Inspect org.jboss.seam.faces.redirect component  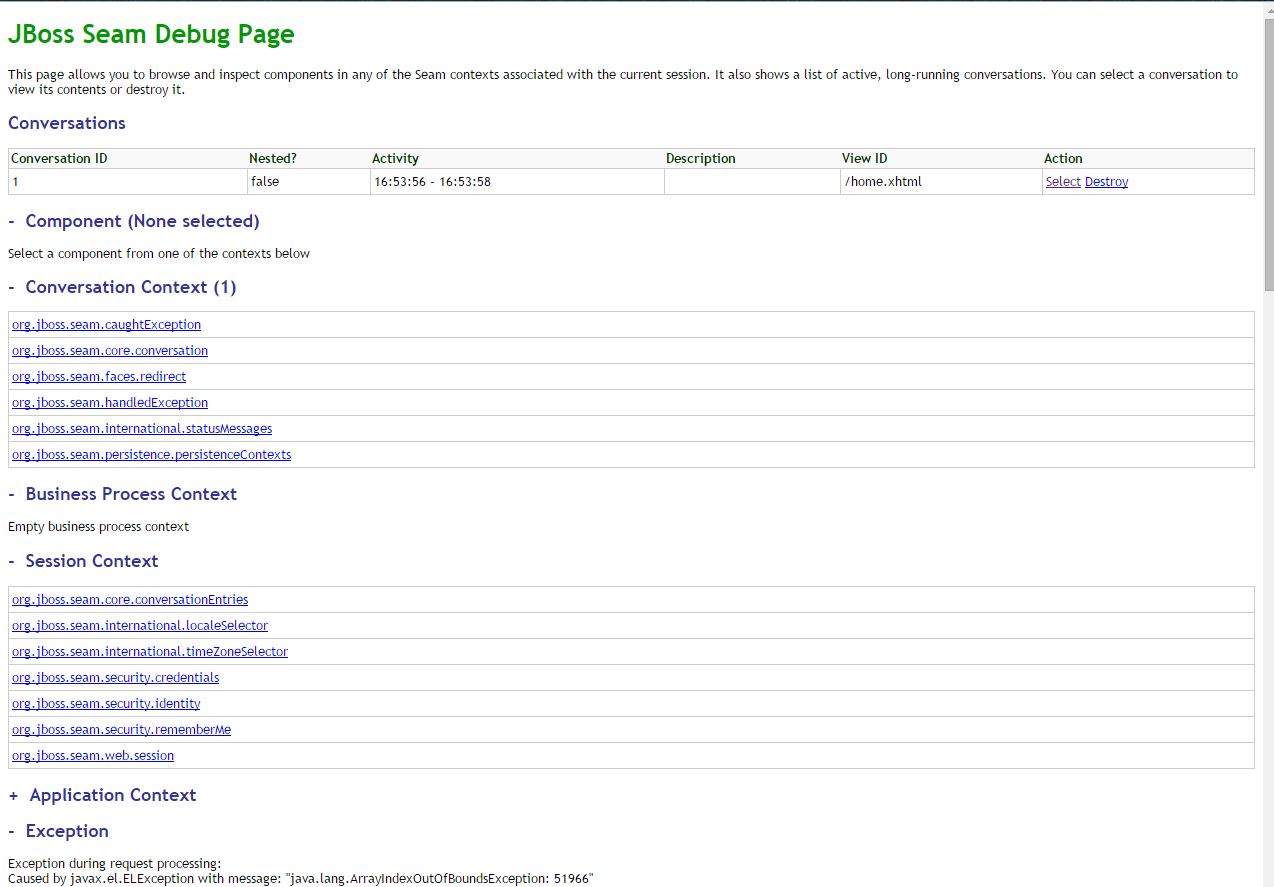click(99, 377)
